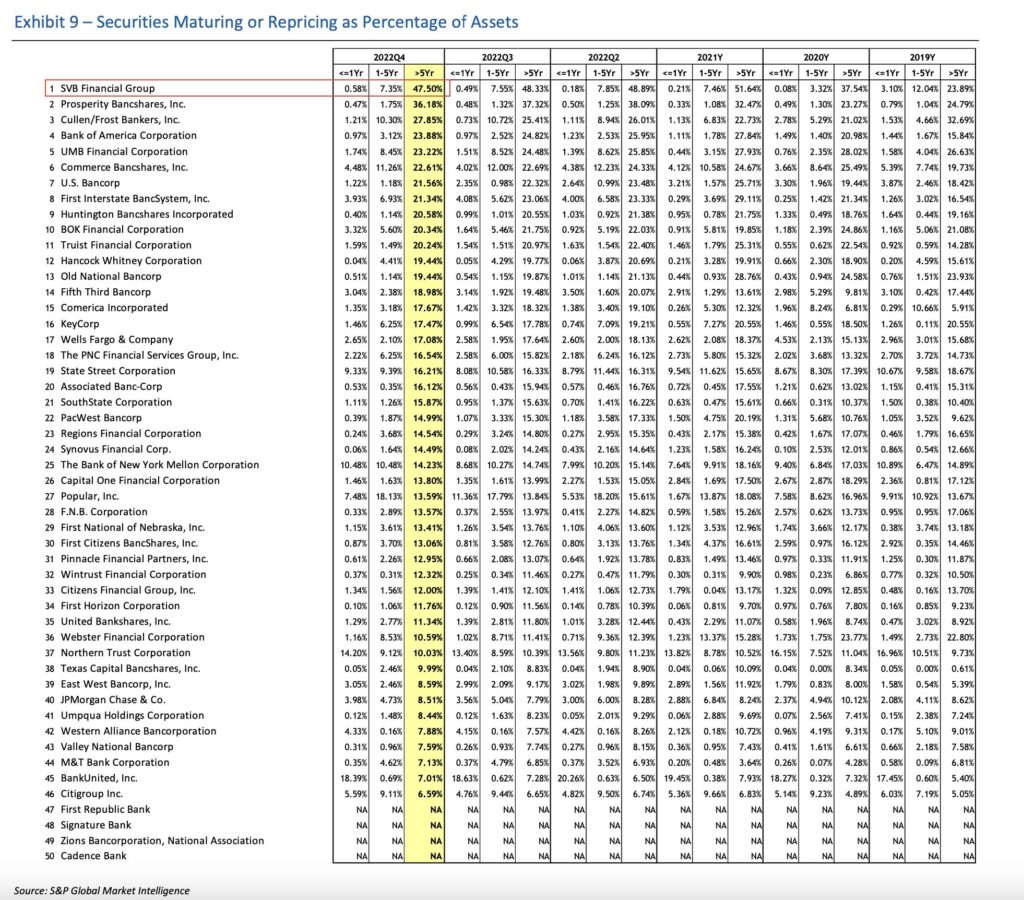Click Bank of America Corporation name
This screenshot has height=900, width=1024.
click(129, 135)
